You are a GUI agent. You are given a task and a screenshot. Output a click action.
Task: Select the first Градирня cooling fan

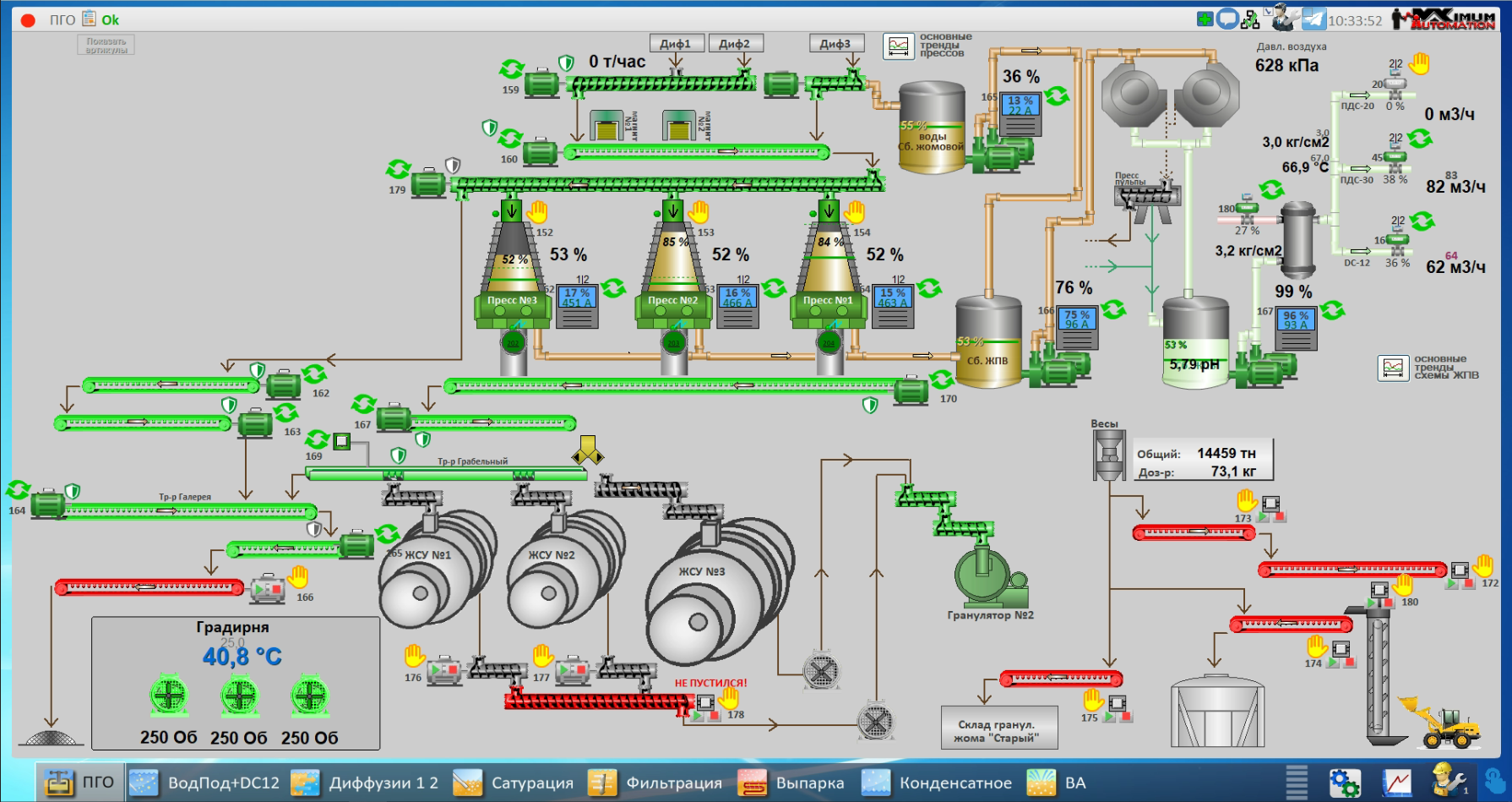click(168, 696)
